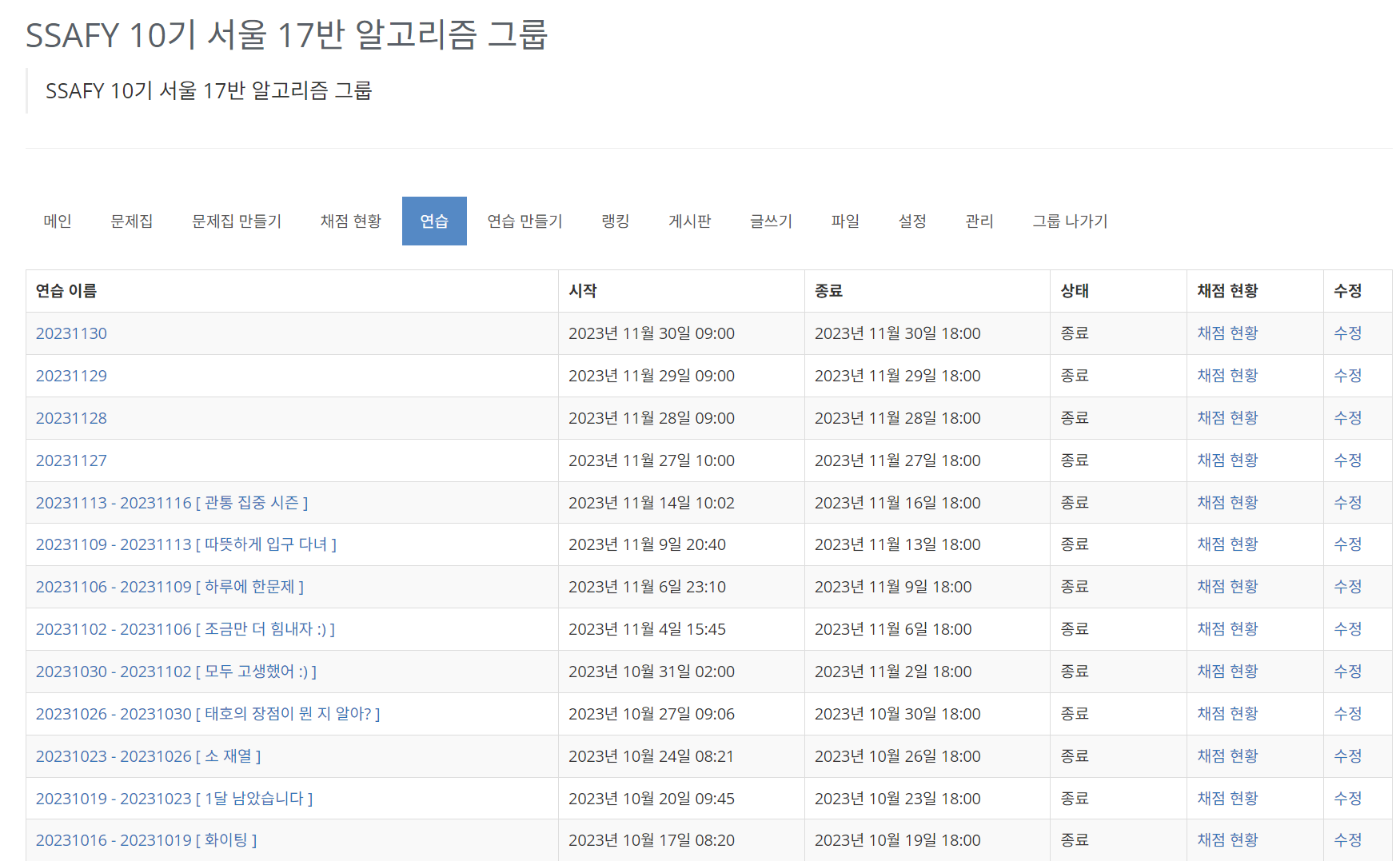Open practice 20231130
This screenshot has height=861, width=1400.
tap(71, 333)
